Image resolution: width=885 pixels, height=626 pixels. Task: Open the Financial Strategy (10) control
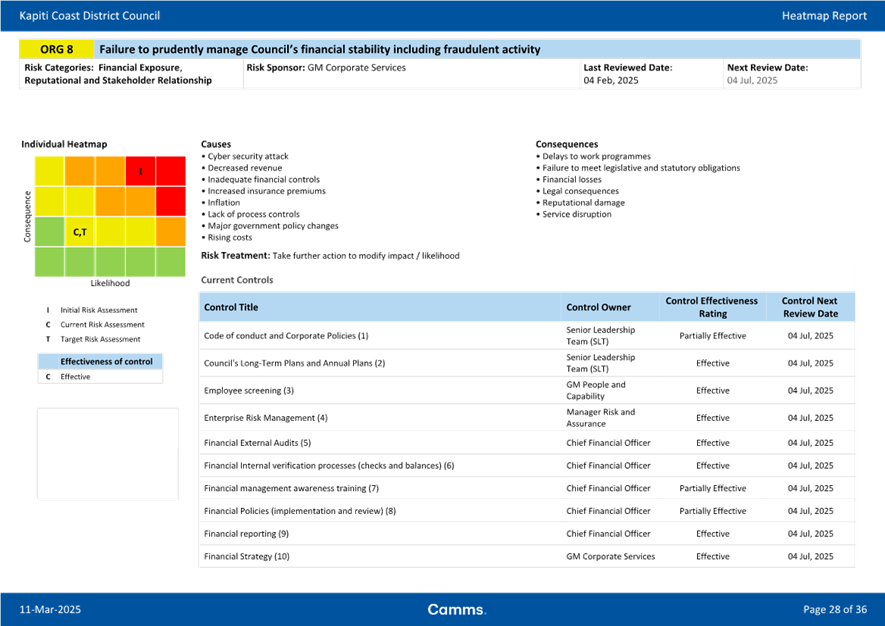coord(247,556)
